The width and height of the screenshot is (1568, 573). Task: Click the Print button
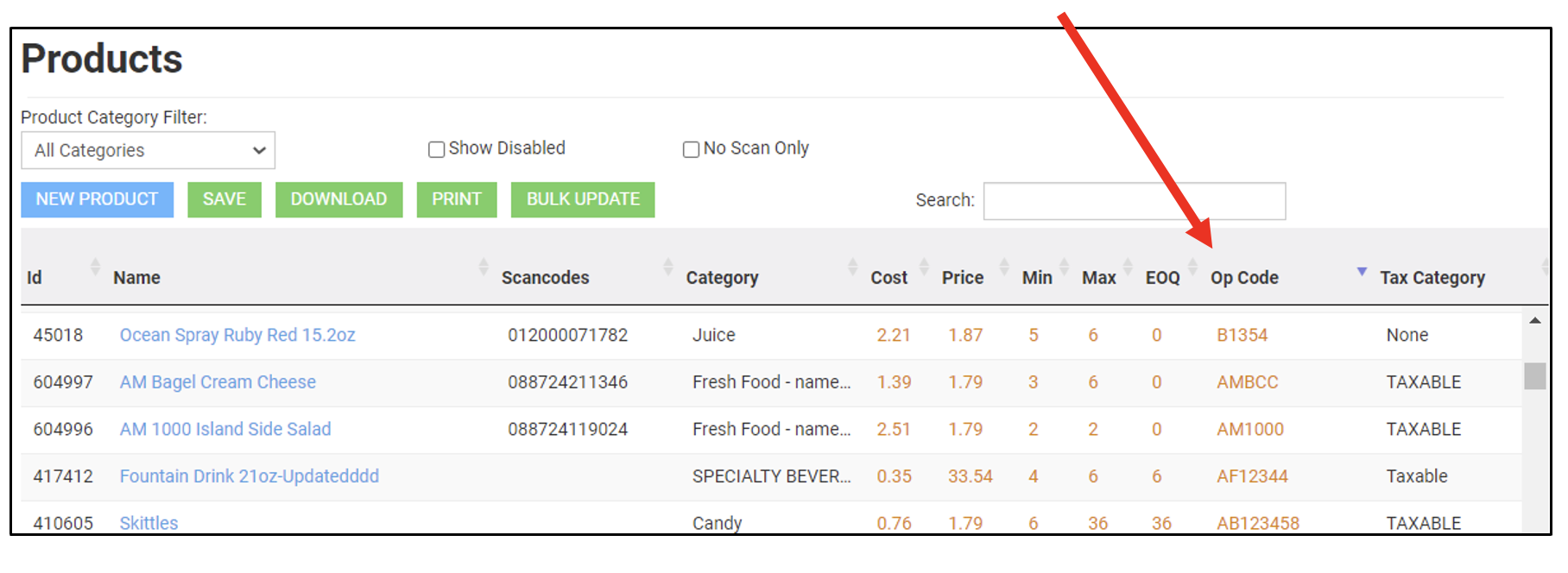click(x=456, y=199)
